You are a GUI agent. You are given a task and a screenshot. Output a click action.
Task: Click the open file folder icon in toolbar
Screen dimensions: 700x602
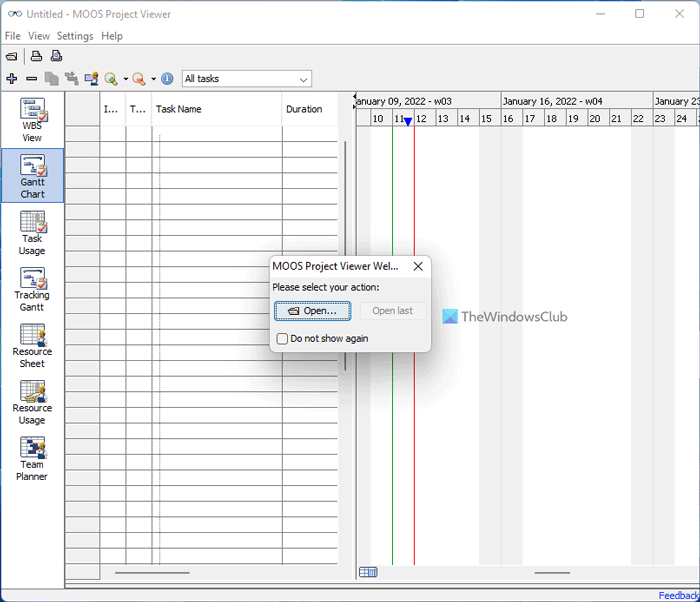tap(11, 56)
